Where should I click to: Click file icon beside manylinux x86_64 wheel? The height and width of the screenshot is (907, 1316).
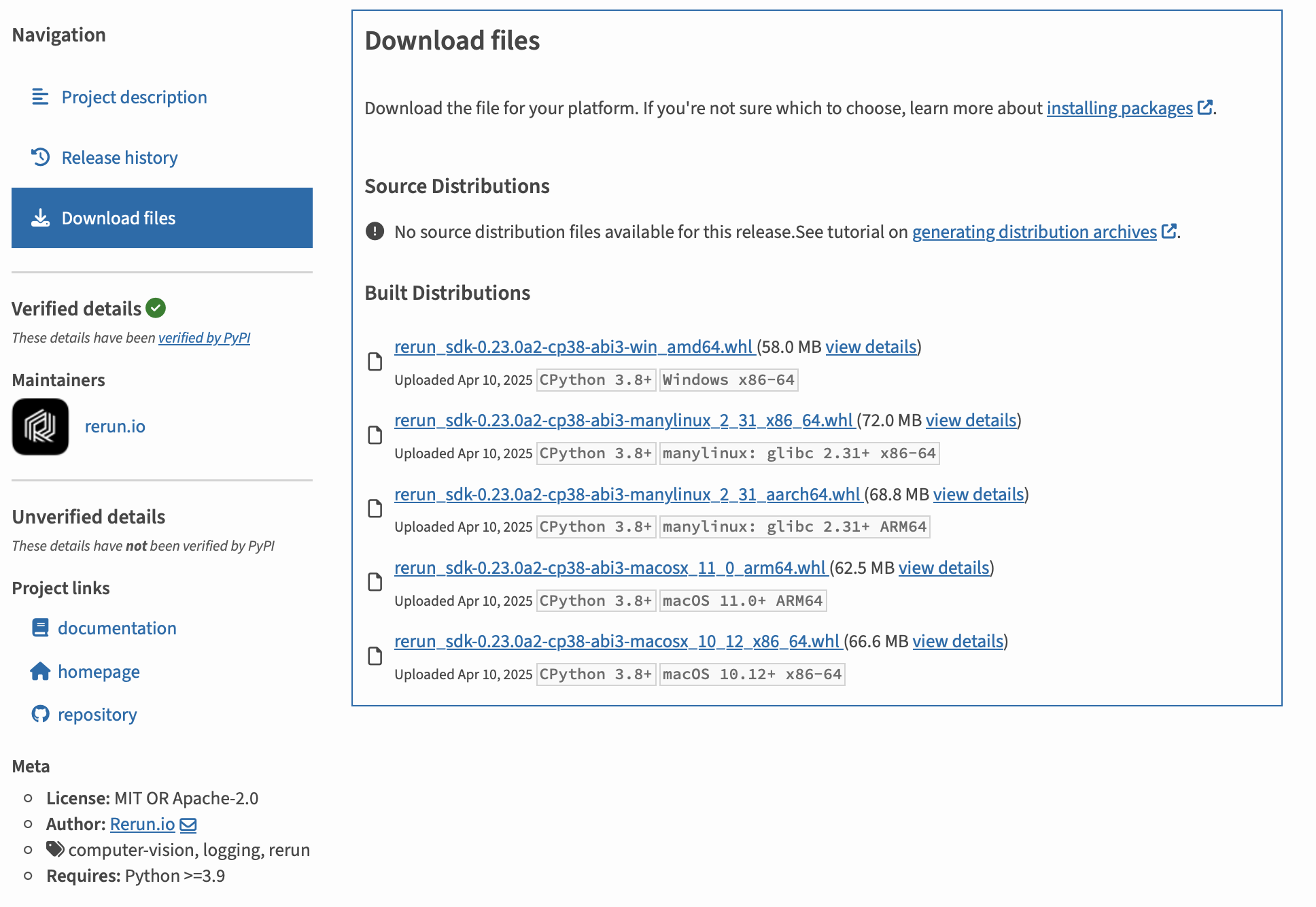tap(375, 435)
